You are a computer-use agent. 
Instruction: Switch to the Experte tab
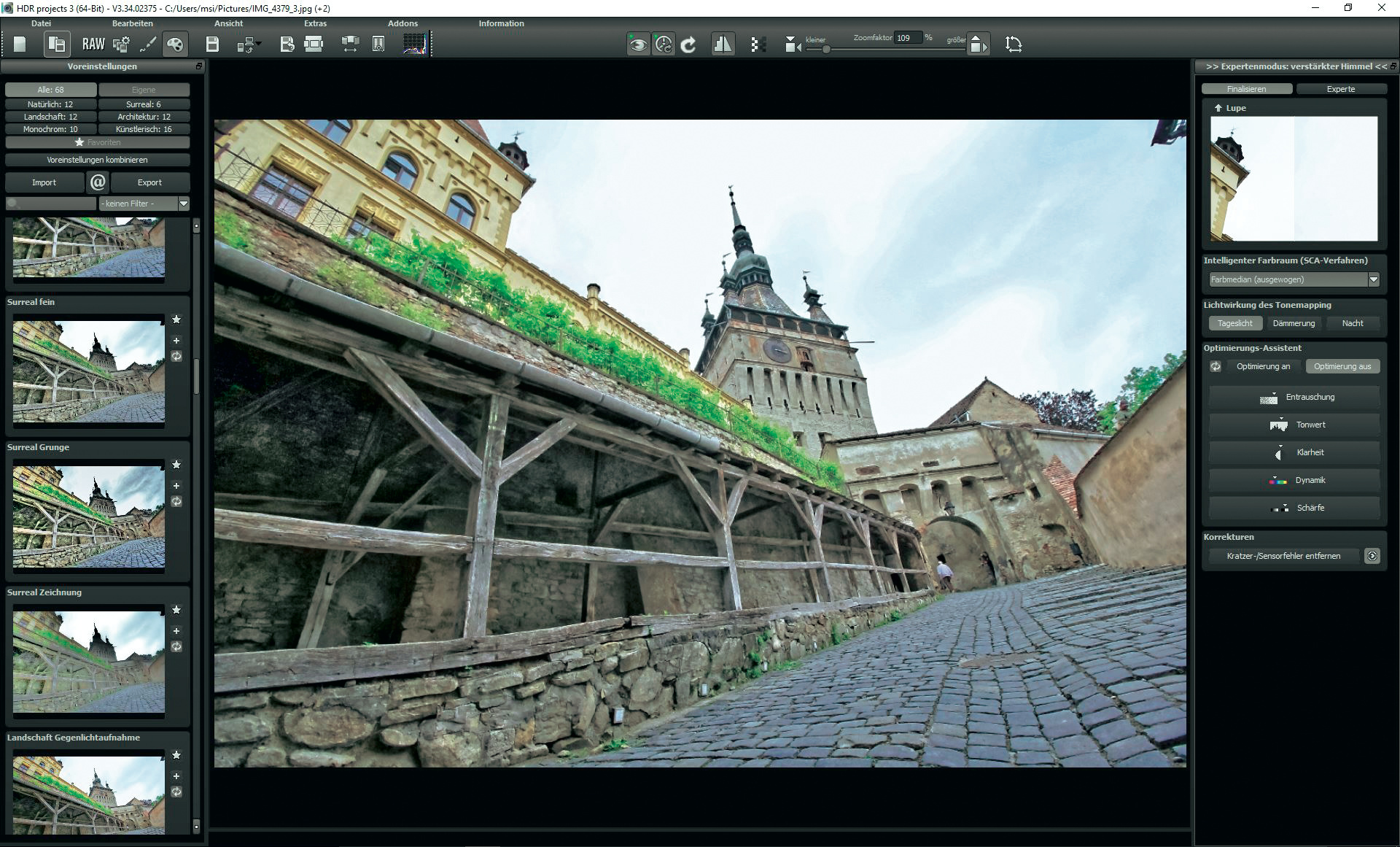[x=1340, y=89]
